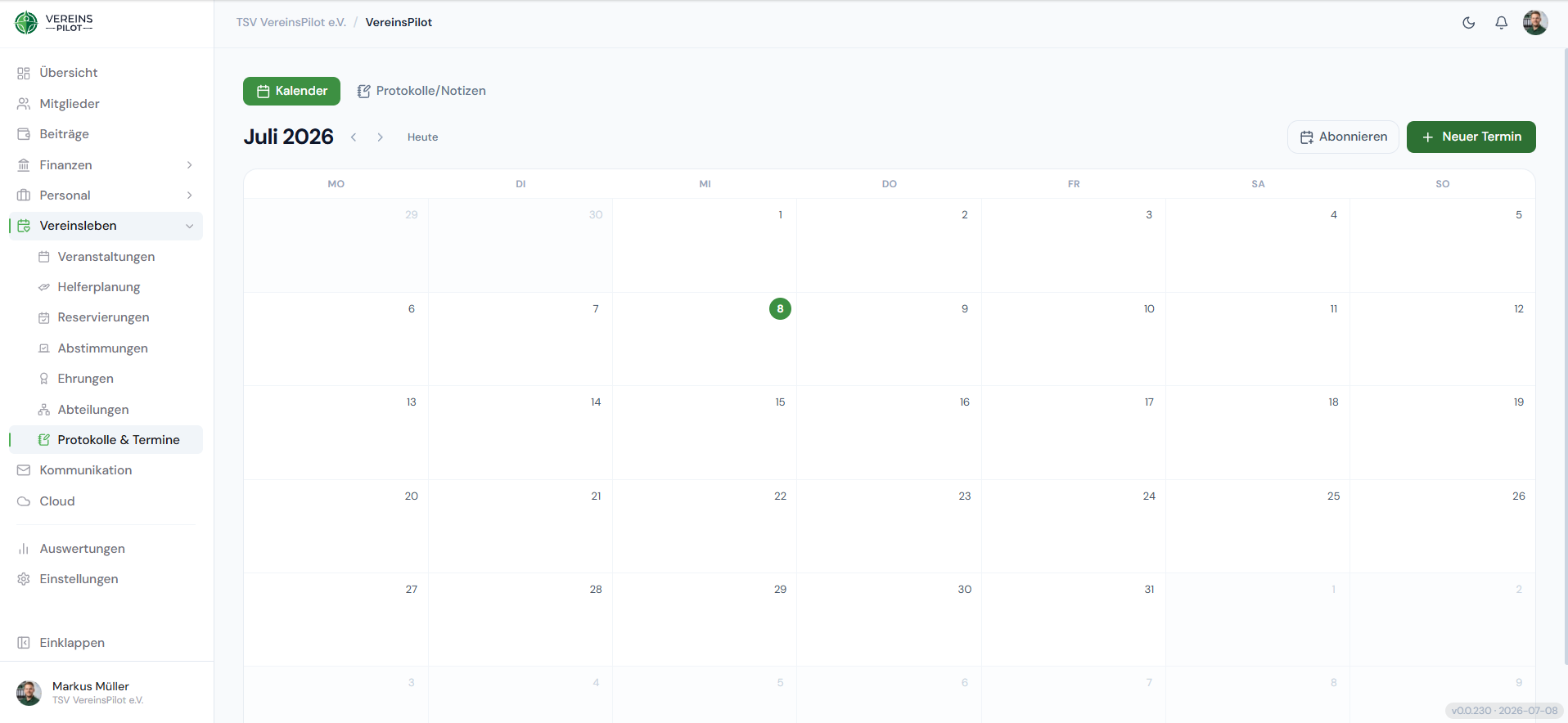This screenshot has height=723, width=1568.
Task: Open user avatar menu in top bar
Action: tap(1535, 23)
